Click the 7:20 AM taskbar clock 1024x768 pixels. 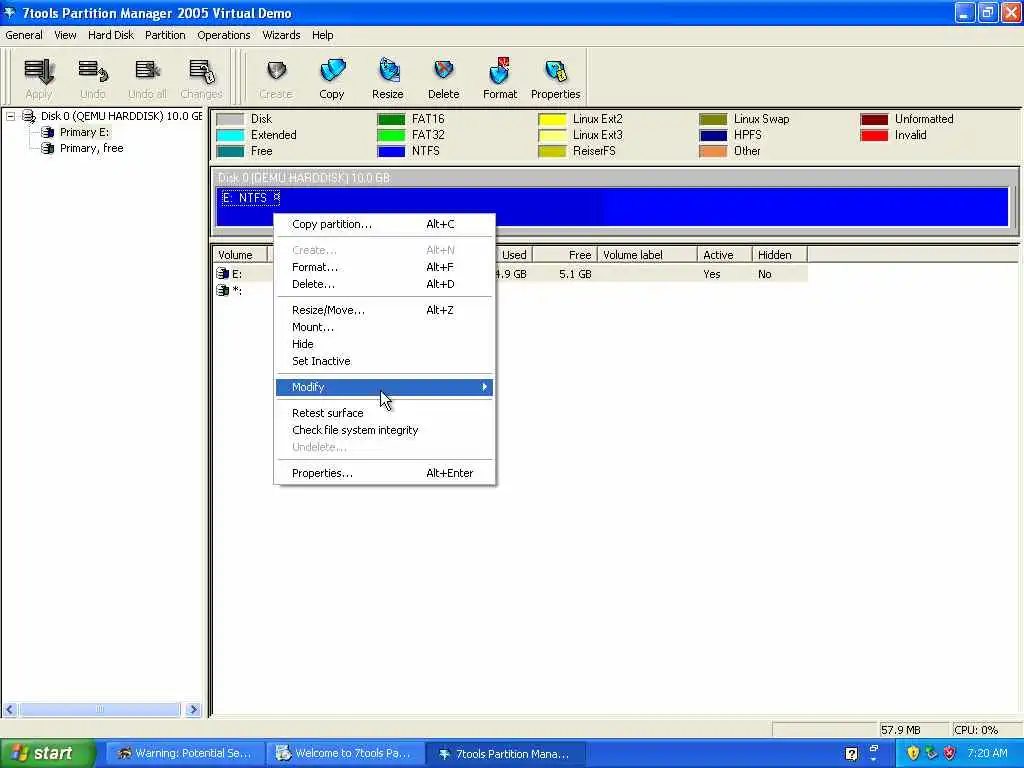coord(987,754)
